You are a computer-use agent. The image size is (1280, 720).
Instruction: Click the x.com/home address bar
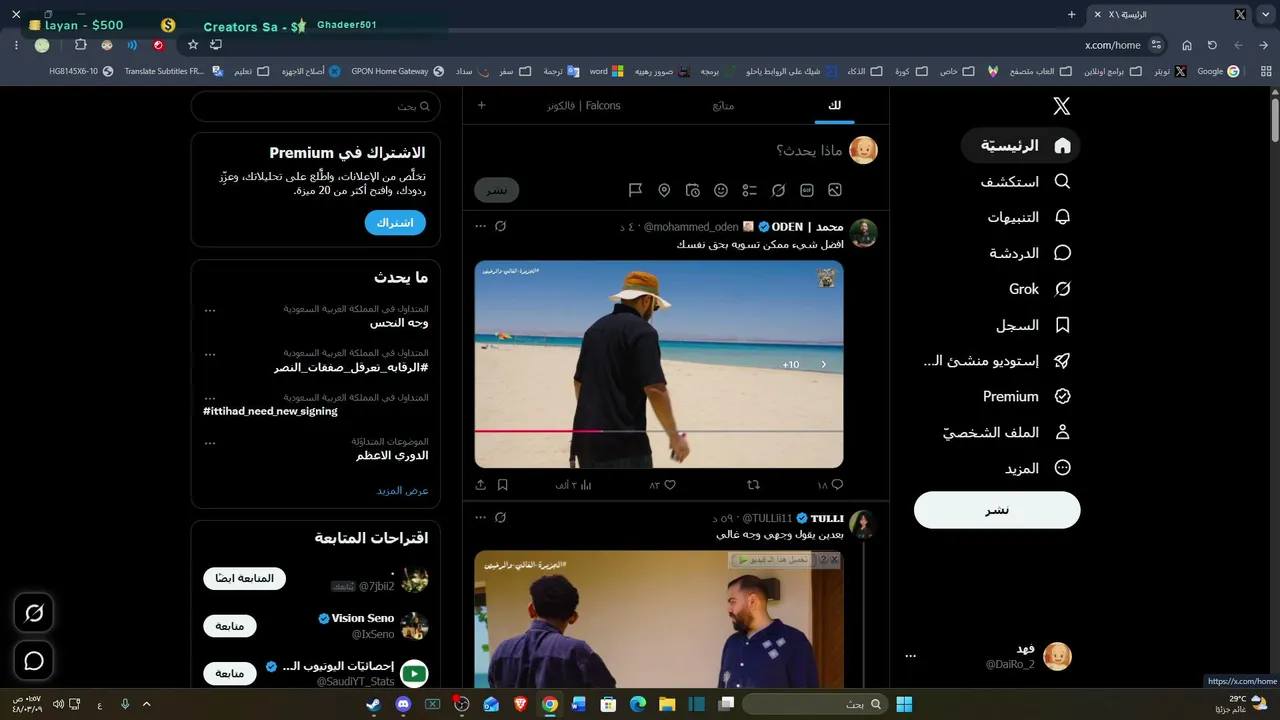click(x=1113, y=45)
